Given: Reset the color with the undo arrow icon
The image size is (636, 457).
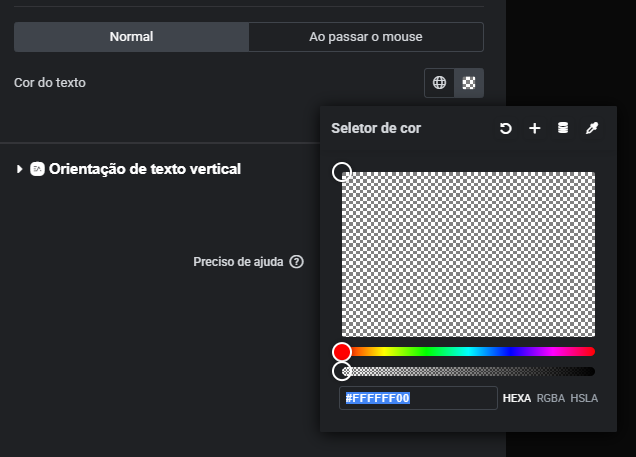Looking at the screenshot, I should click(506, 128).
